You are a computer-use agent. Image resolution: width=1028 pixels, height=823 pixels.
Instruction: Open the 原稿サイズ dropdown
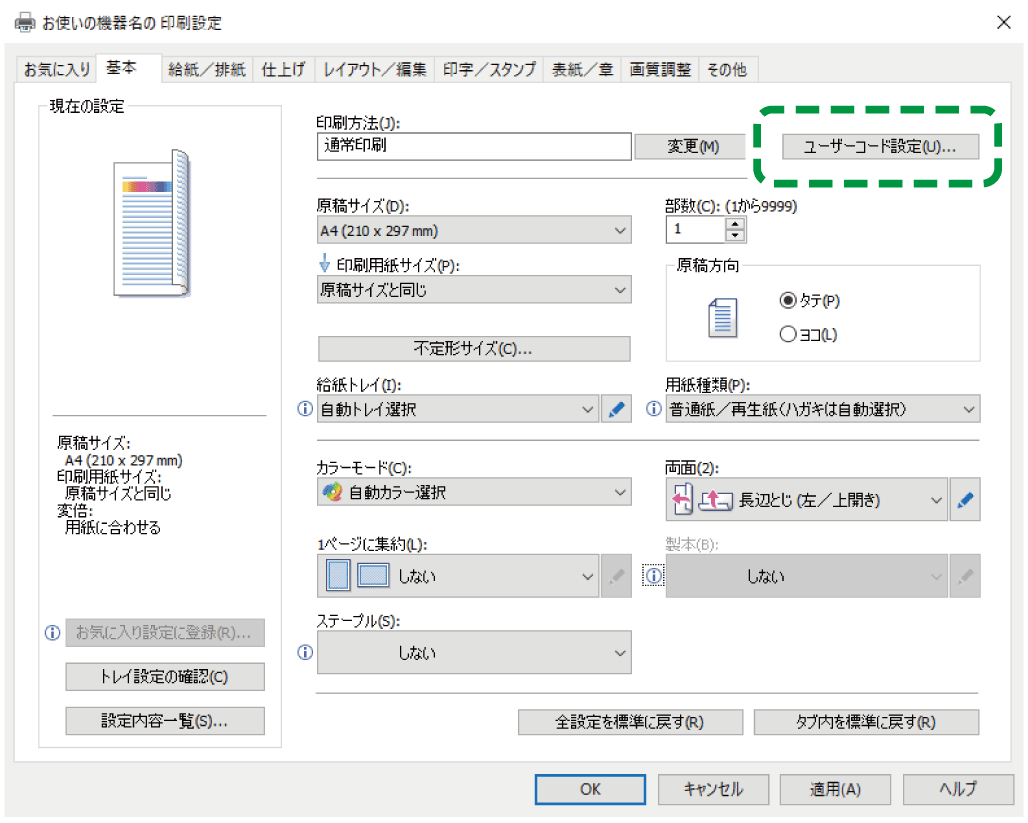(x=474, y=231)
